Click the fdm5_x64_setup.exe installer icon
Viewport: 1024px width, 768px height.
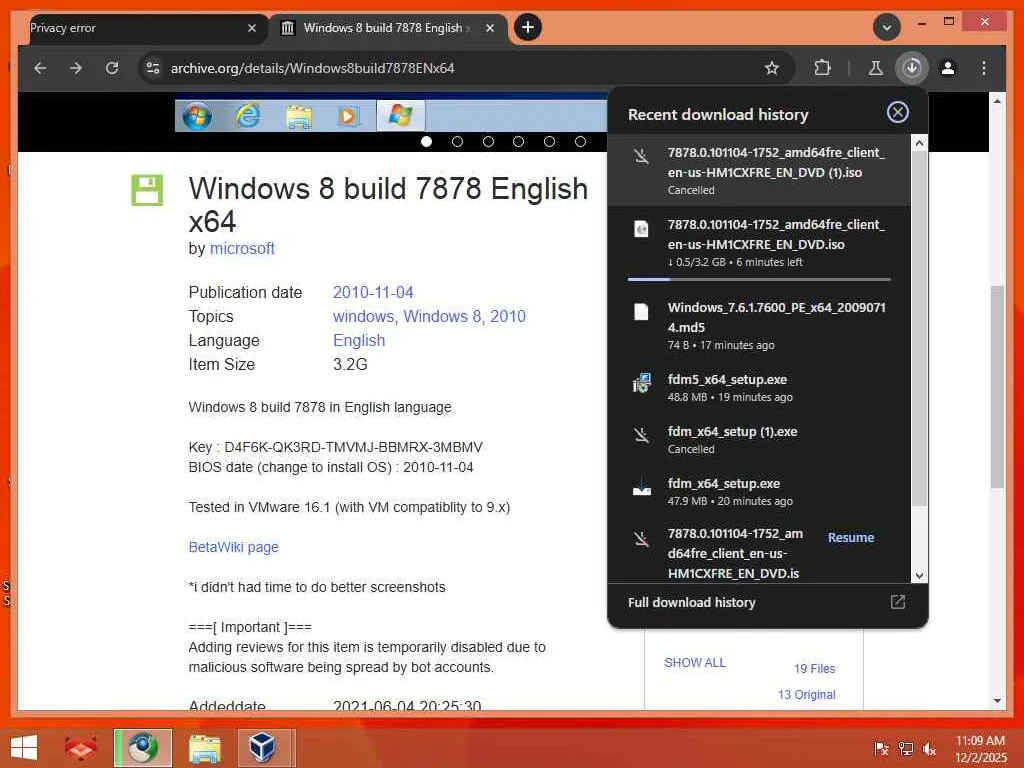(x=641, y=383)
